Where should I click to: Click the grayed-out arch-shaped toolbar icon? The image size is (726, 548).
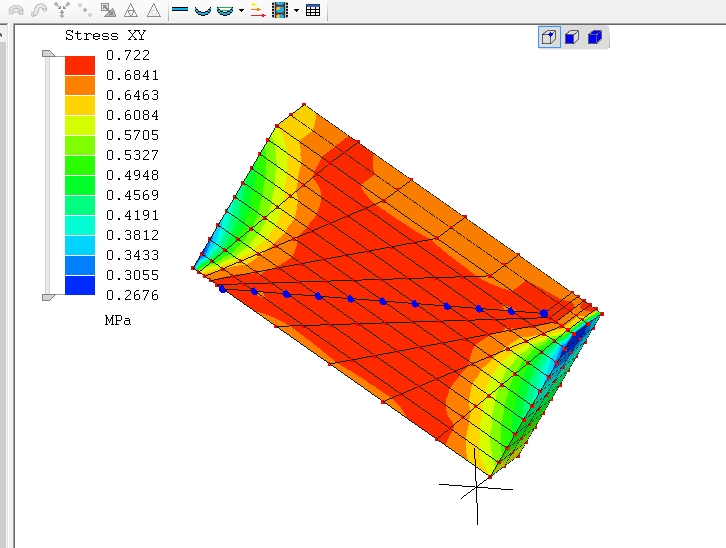17,10
